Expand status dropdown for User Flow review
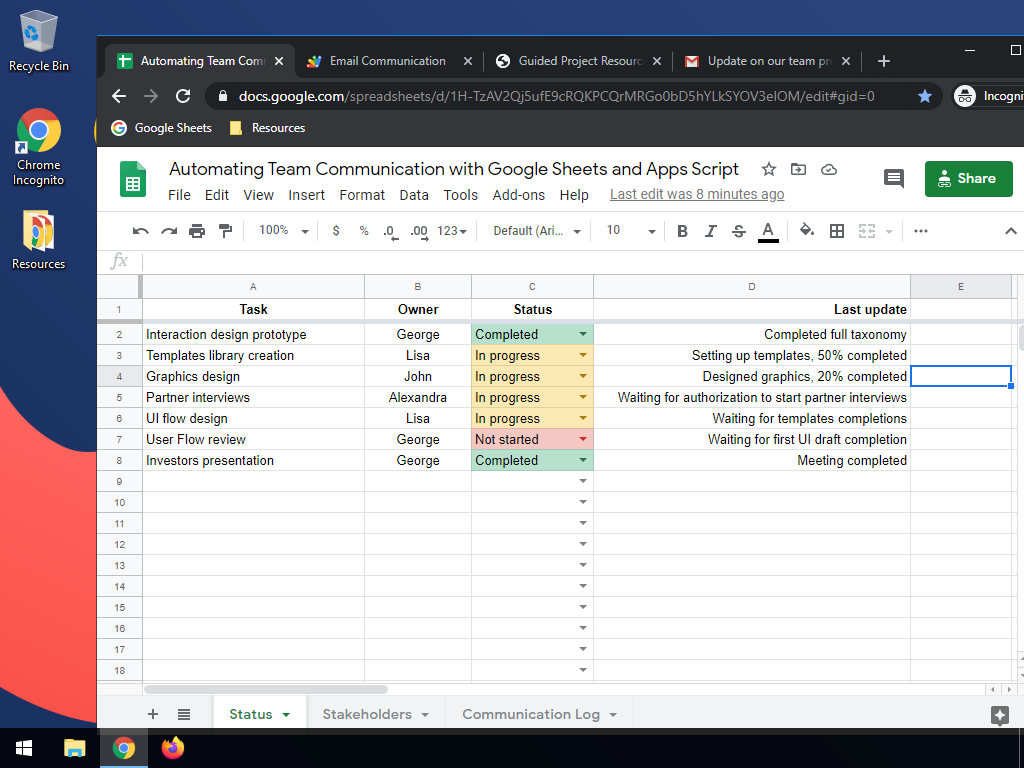The height and width of the screenshot is (768, 1024). pyautogui.click(x=583, y=439)
